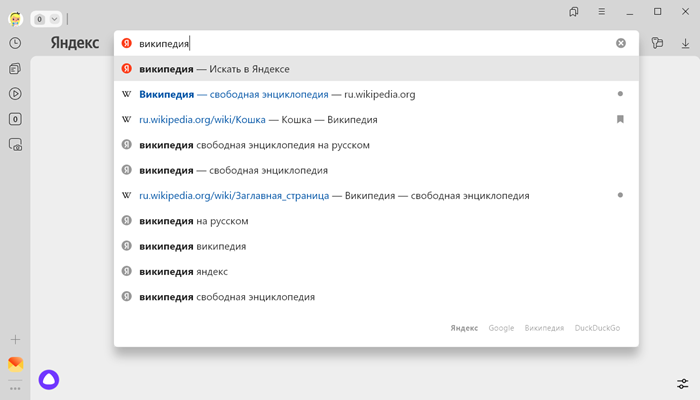Clear the address bar with the X icon
Image resolution: width=700 pixels, height=400 pixels.
(621, 43)
